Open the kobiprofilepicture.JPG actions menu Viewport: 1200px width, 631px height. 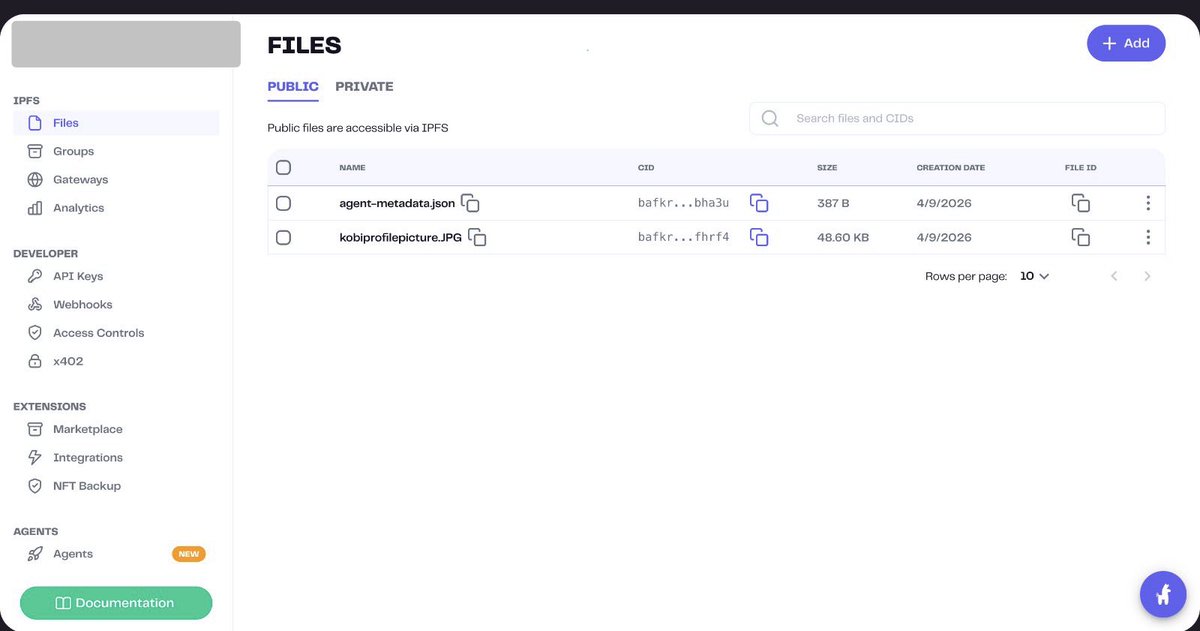(1148, 237)
